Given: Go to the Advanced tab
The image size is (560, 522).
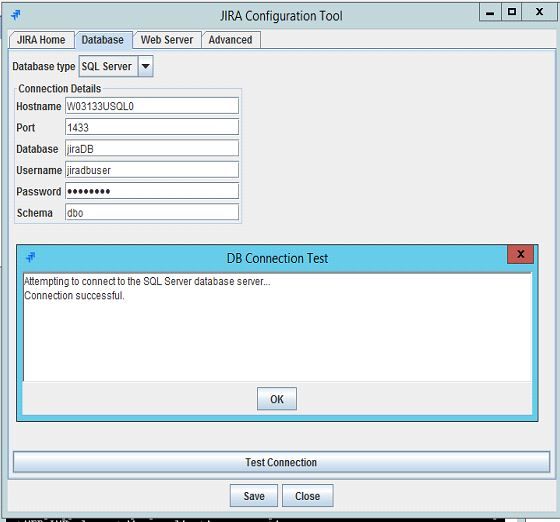Looking at the screenshot, I should tap(231, 40).
